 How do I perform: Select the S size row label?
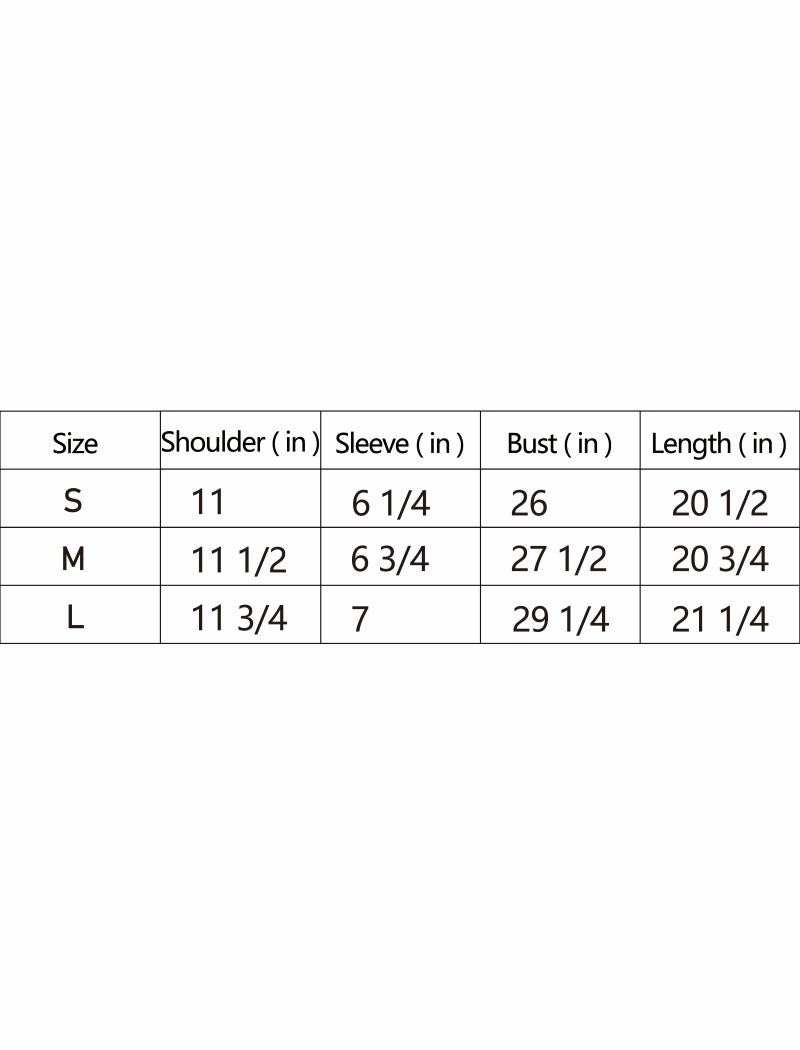[x=73, y=500]
